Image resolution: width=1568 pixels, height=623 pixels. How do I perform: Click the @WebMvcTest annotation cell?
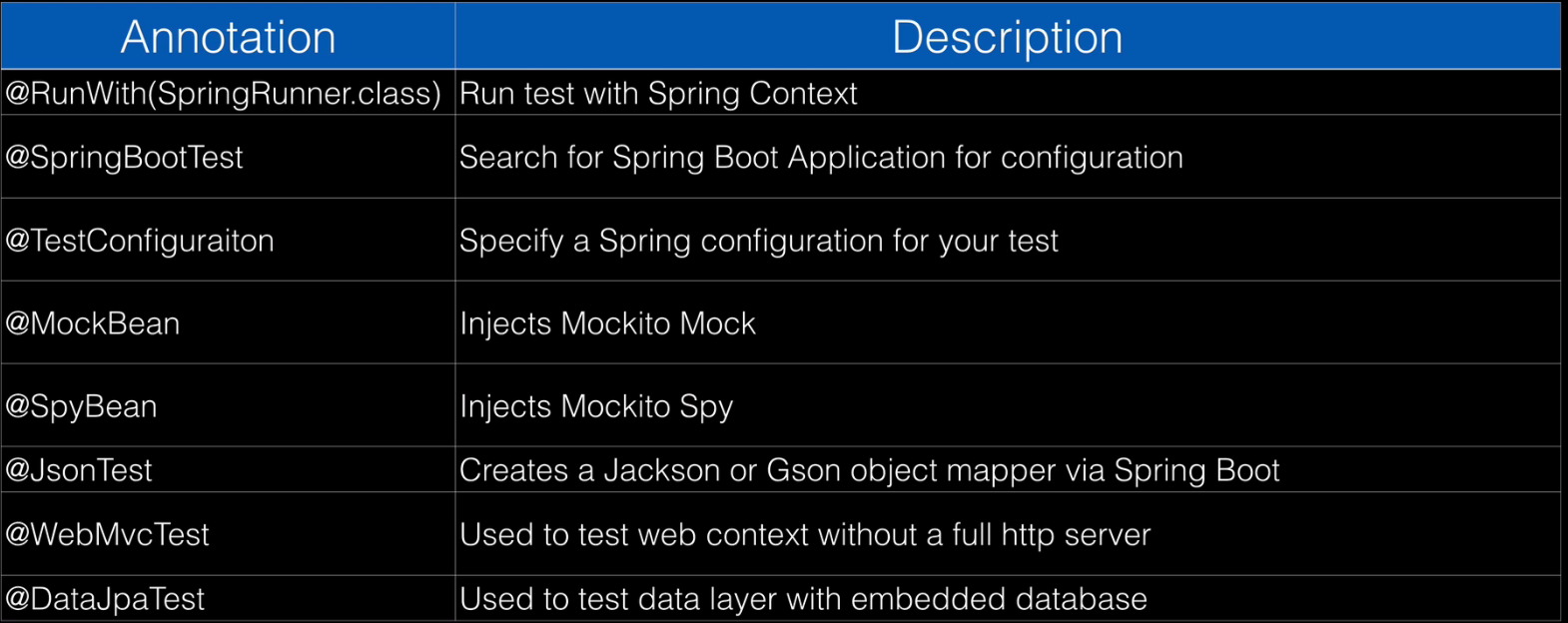point(107,534)
